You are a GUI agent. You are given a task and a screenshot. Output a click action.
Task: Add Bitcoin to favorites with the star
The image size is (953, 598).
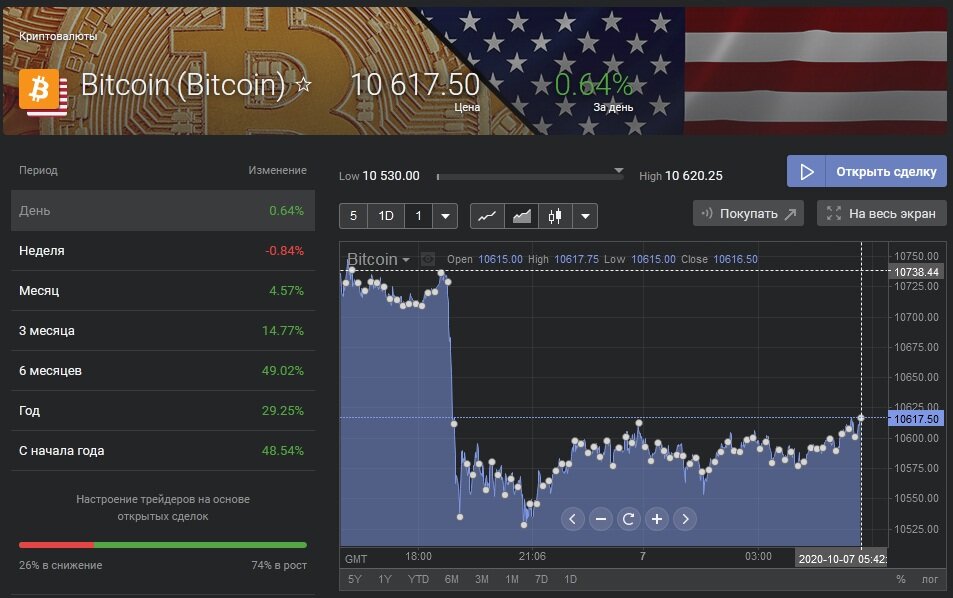click(304, 86)
